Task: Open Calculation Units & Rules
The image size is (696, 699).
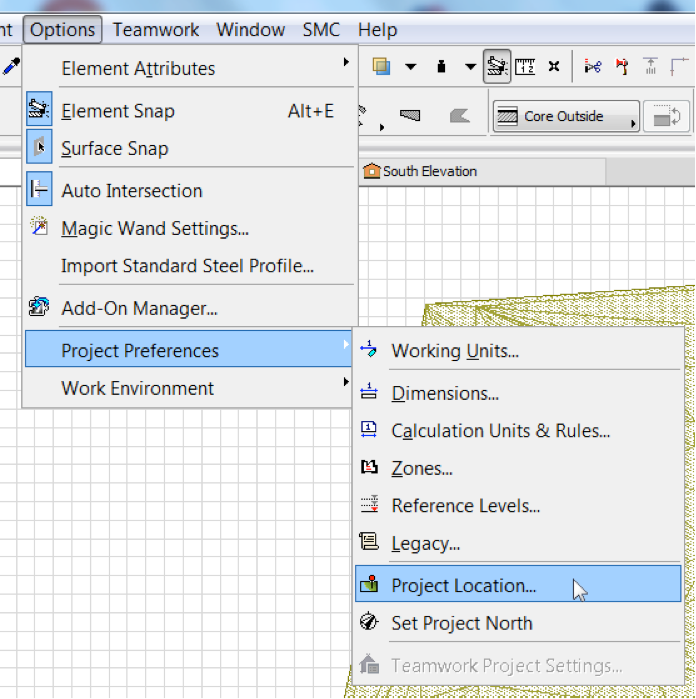Action: [x=518, y=430]
